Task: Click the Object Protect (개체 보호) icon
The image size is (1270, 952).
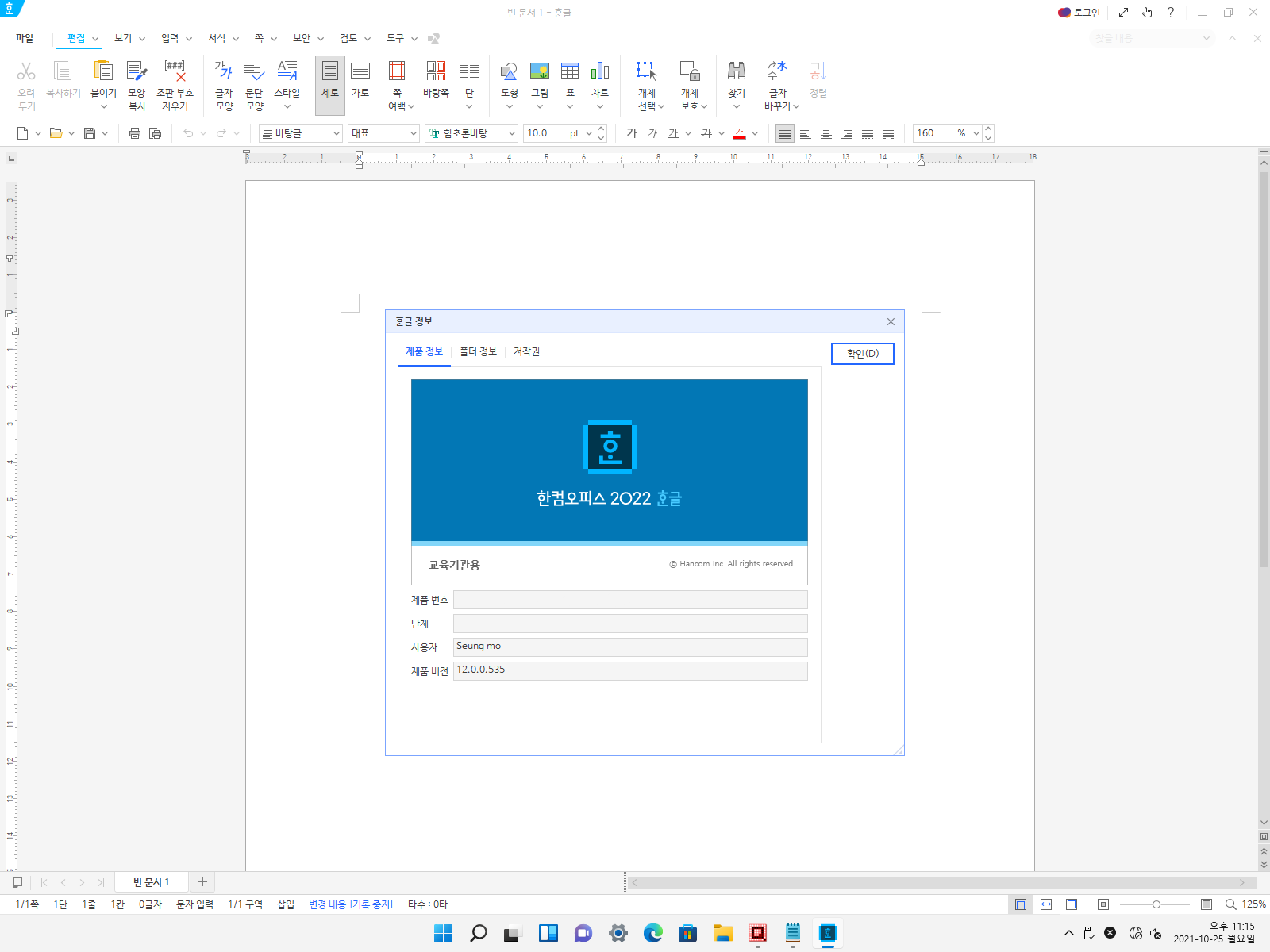Action: coord(690,71)
